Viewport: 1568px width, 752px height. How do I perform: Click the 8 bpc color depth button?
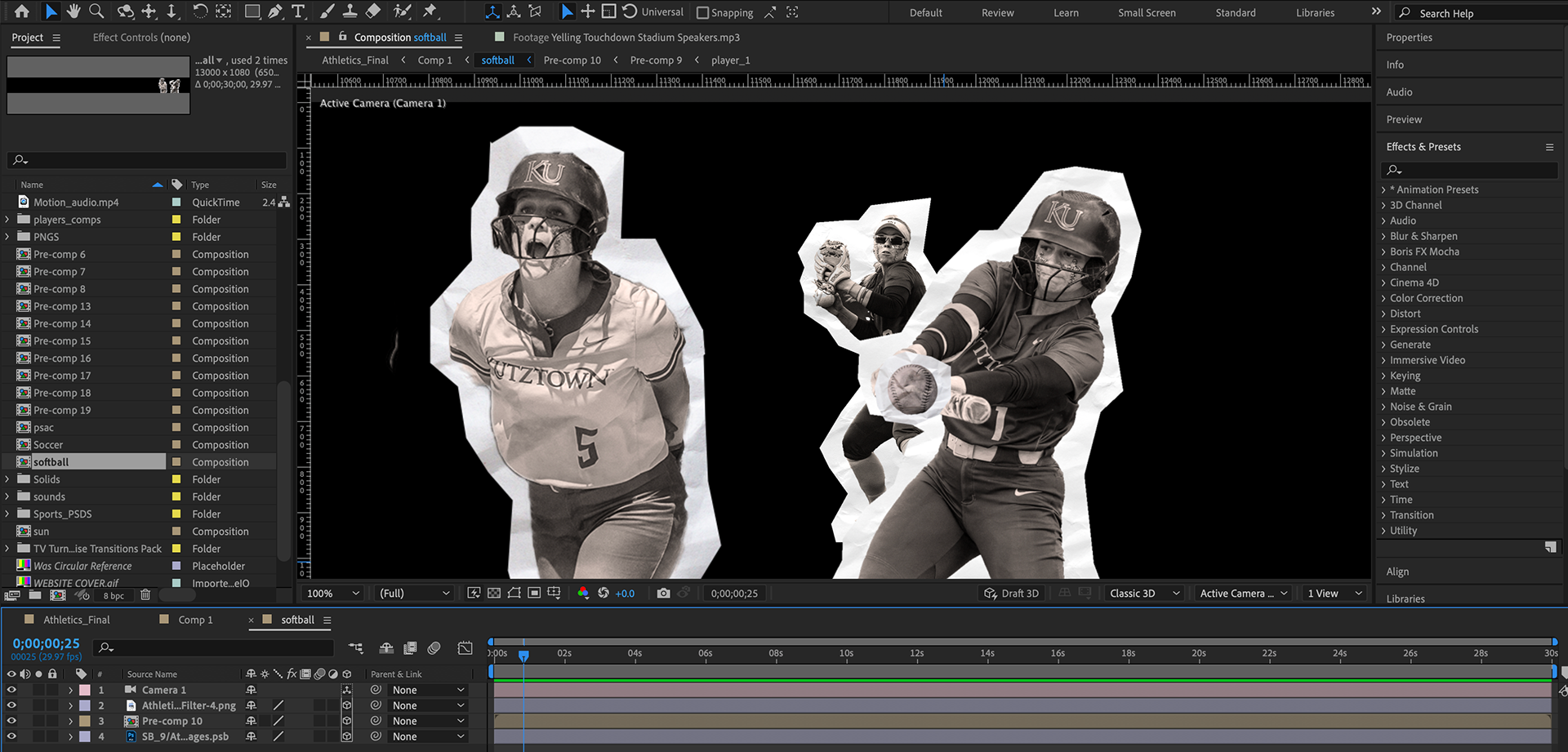click(114, 596)
